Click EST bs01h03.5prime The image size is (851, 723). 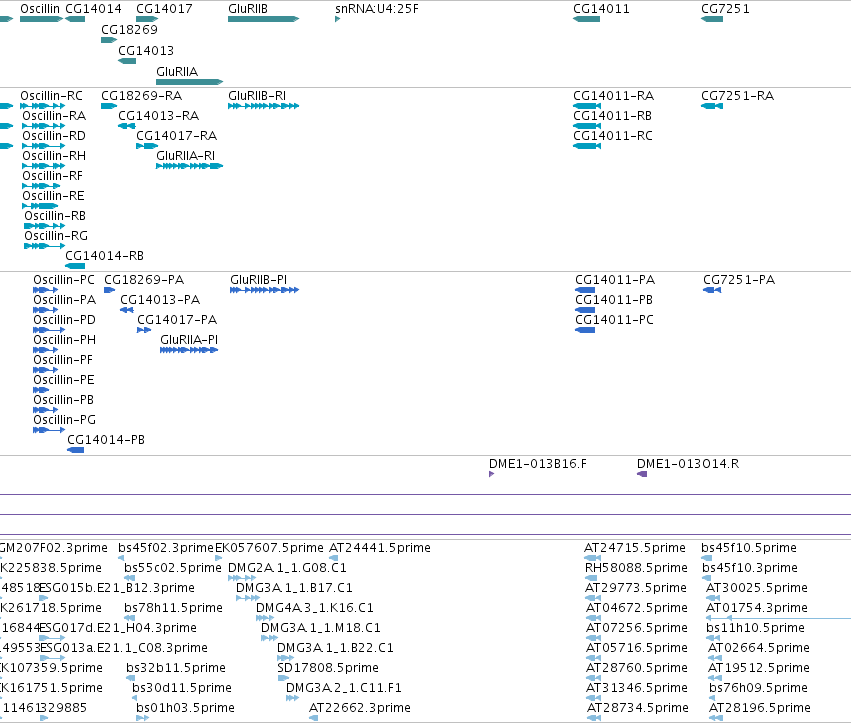(x=185, y=708)
